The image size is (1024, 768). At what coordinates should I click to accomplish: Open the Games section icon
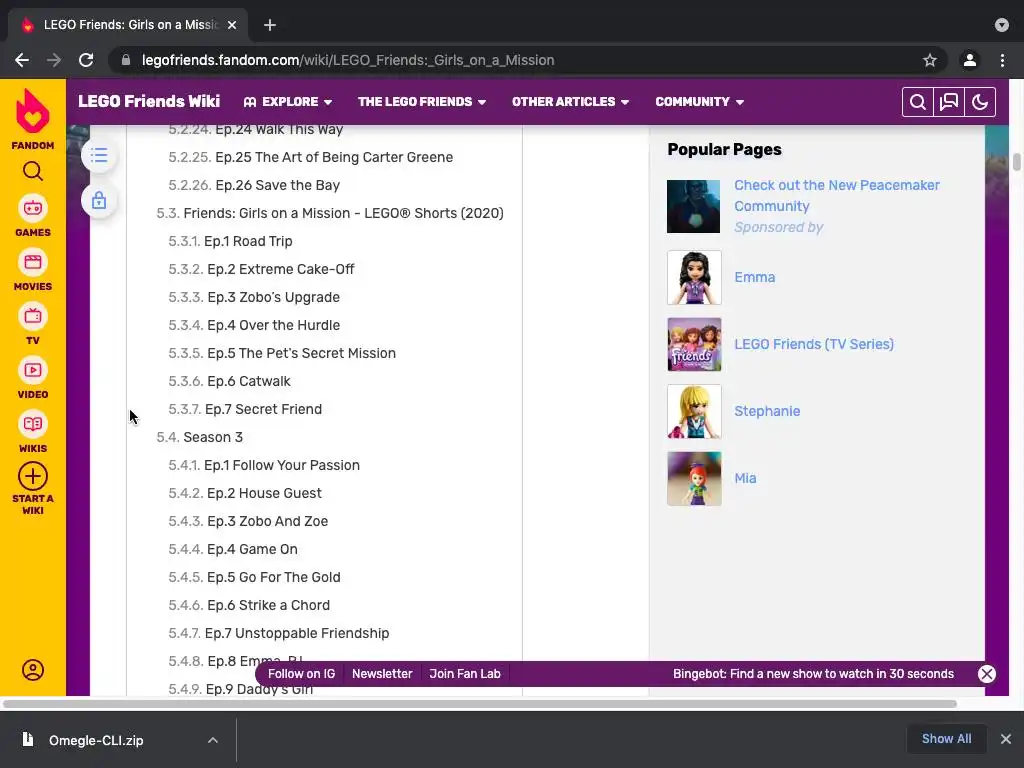pyautogui.click(x=33, y=209)
